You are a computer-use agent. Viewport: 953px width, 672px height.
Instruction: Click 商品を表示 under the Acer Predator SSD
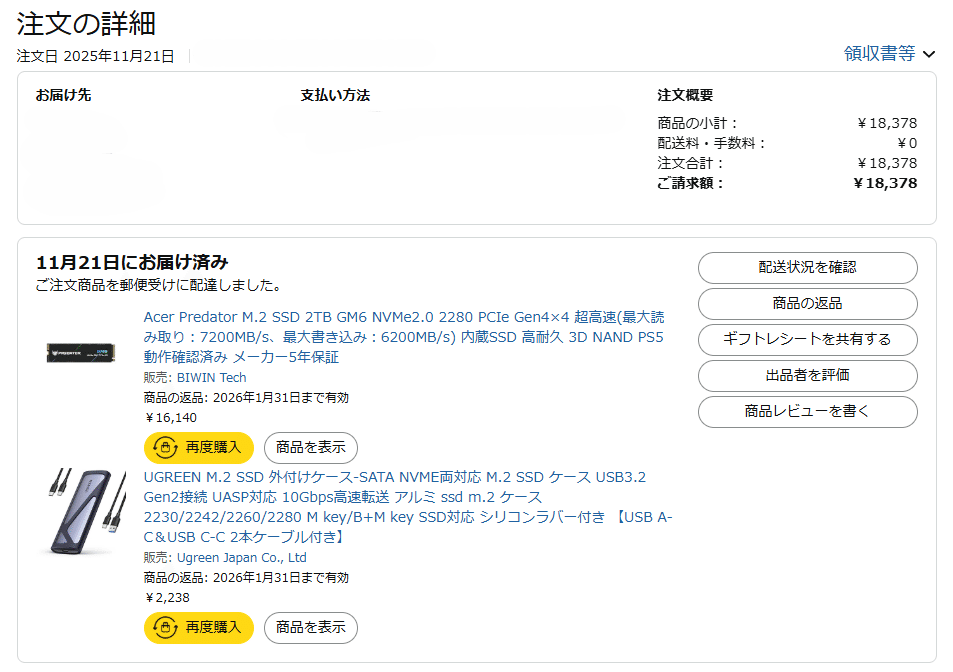[309, 448]
